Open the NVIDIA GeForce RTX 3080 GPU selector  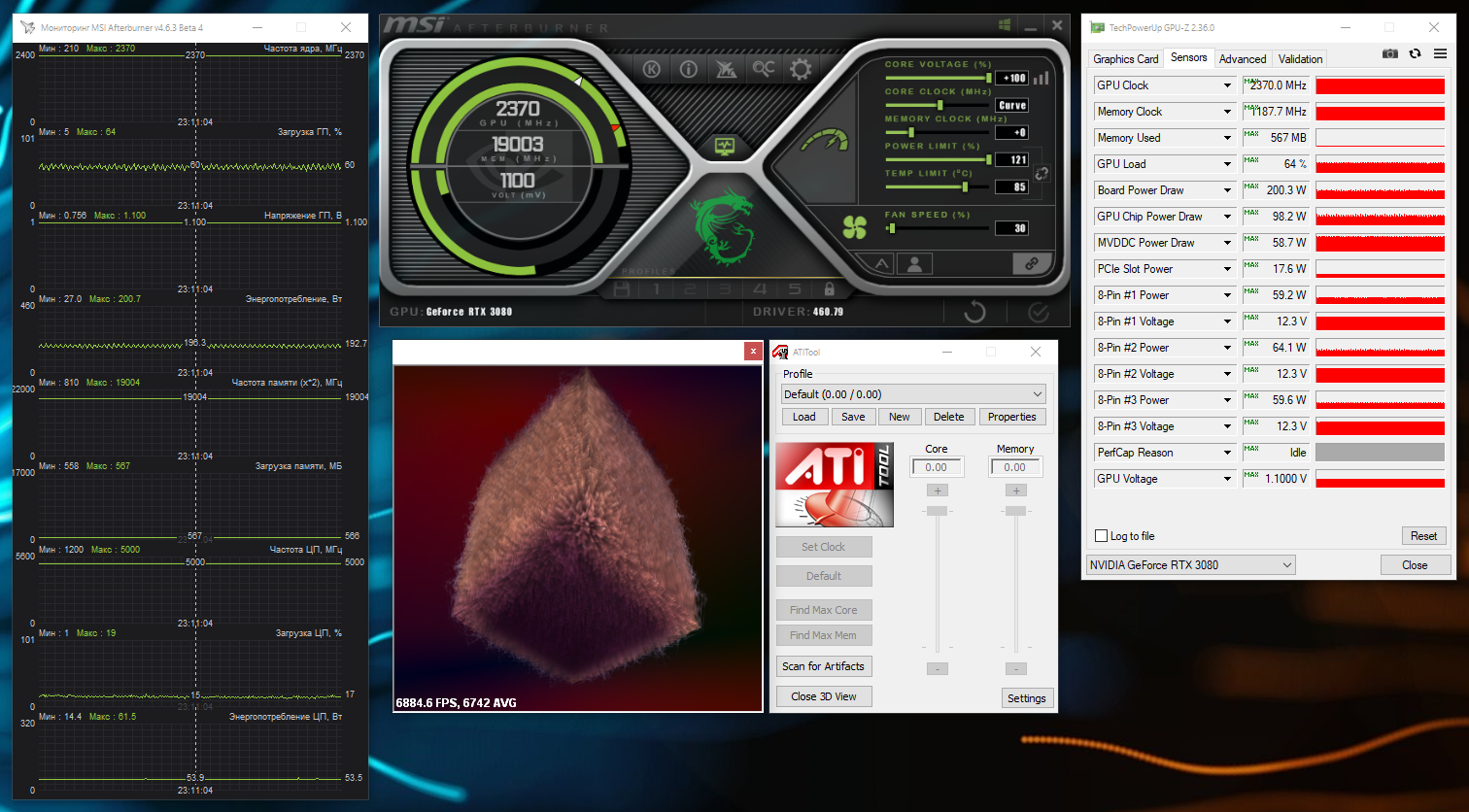coord(1191,565)
